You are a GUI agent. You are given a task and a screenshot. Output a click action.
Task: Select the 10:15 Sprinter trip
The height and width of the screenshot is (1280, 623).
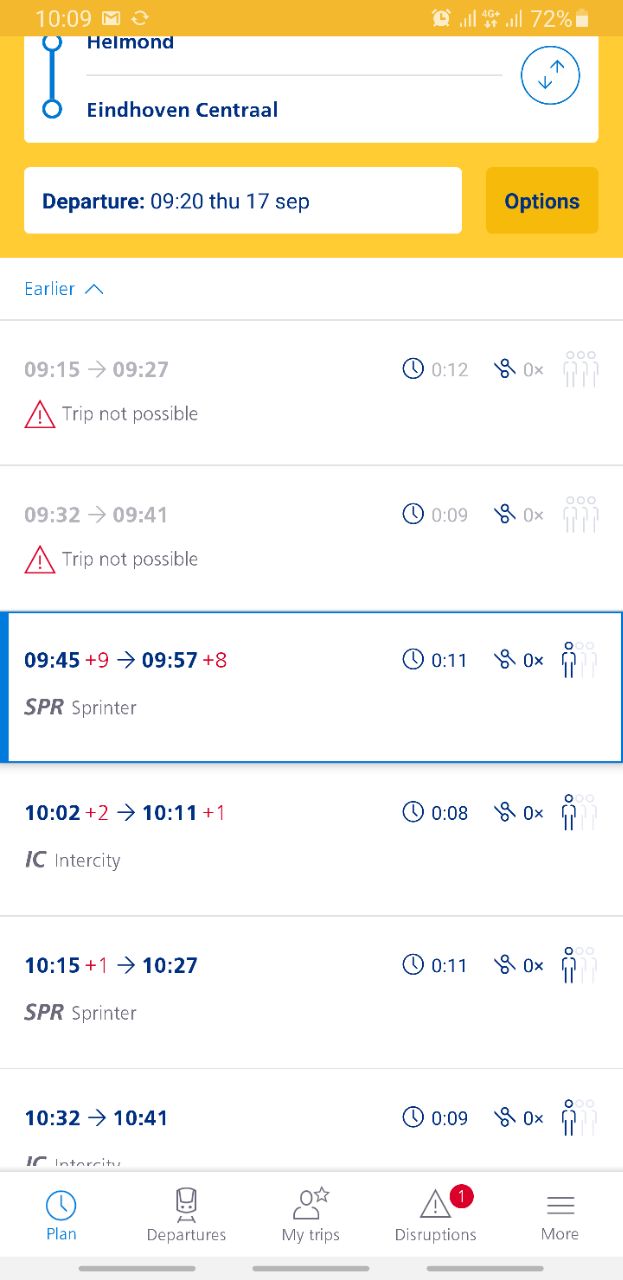point(250,990)
